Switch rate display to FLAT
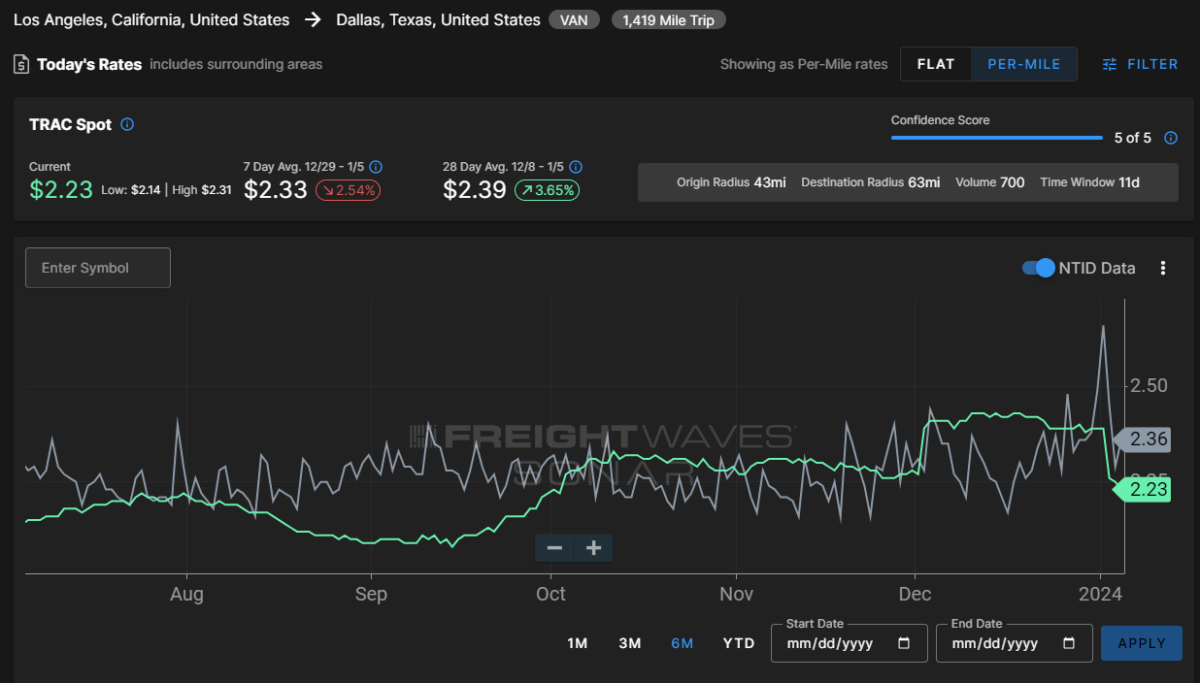The image size is (1200, 683). [x=935, y=64]
